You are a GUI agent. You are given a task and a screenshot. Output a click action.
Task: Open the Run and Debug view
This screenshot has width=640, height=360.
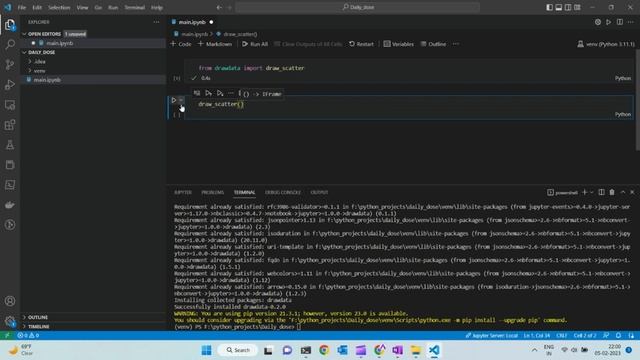pyautogui.click(x=10, y=84)
